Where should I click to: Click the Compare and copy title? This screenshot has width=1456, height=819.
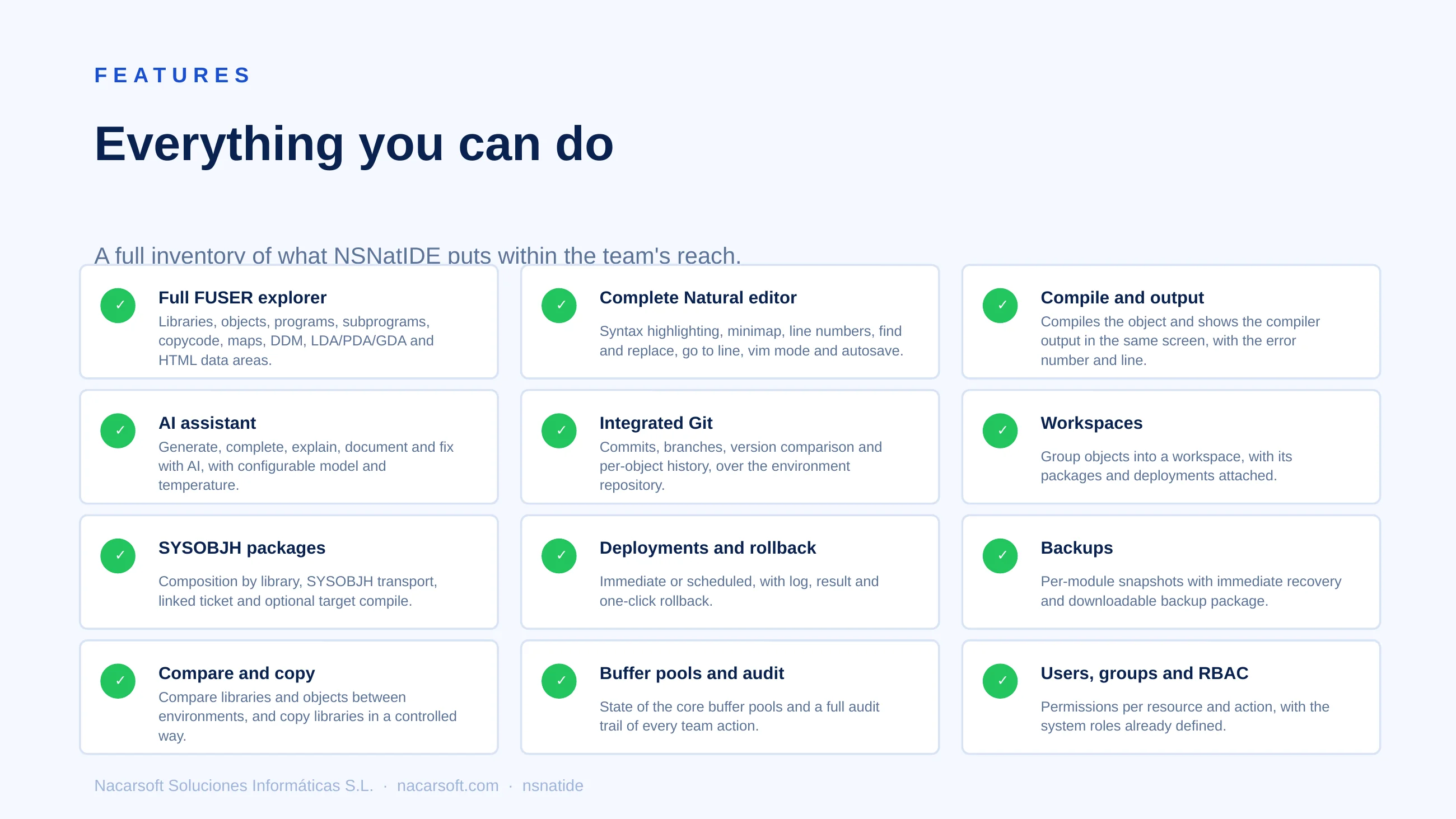(236, 673)
